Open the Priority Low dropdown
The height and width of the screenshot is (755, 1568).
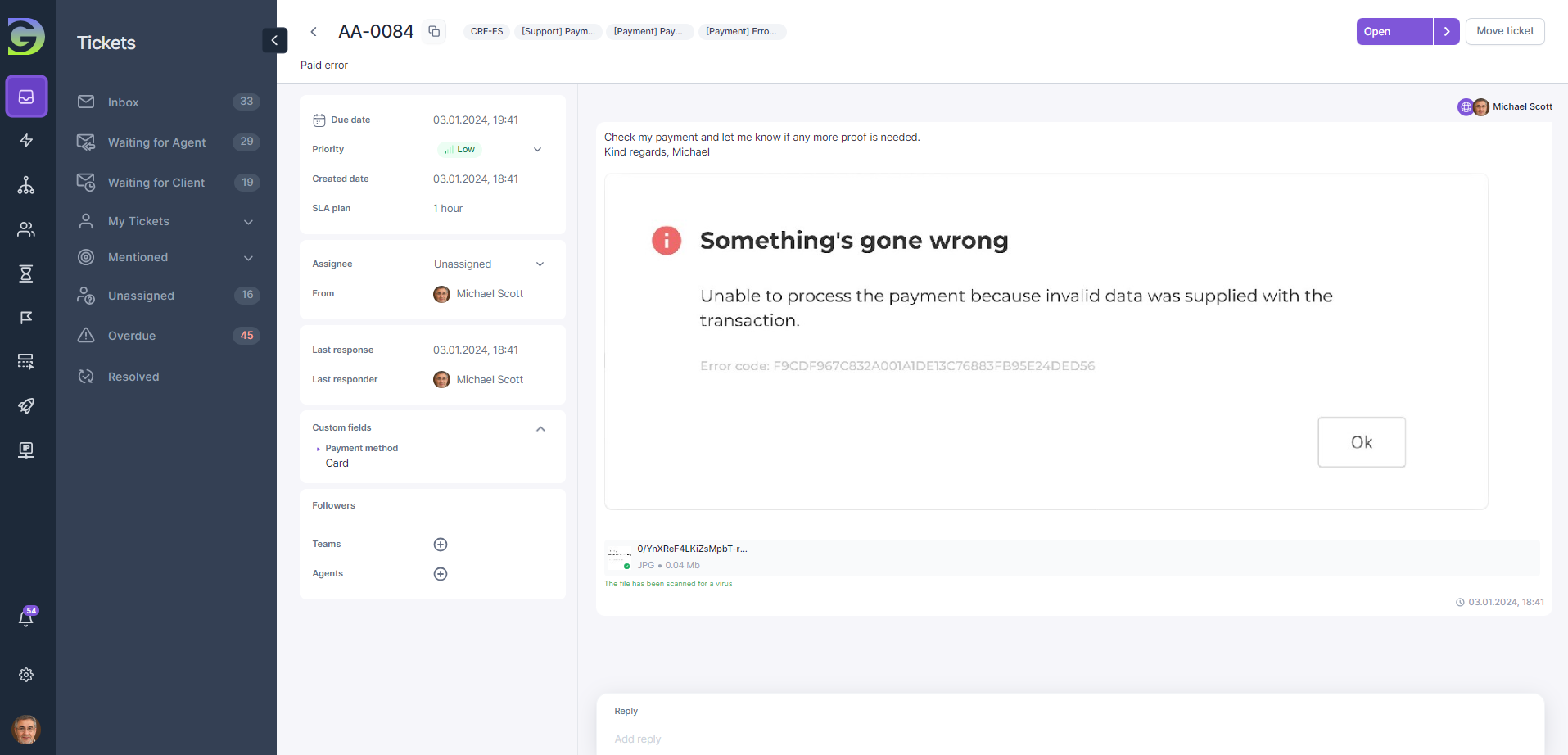pyautogui.click(x=537, y=150)
